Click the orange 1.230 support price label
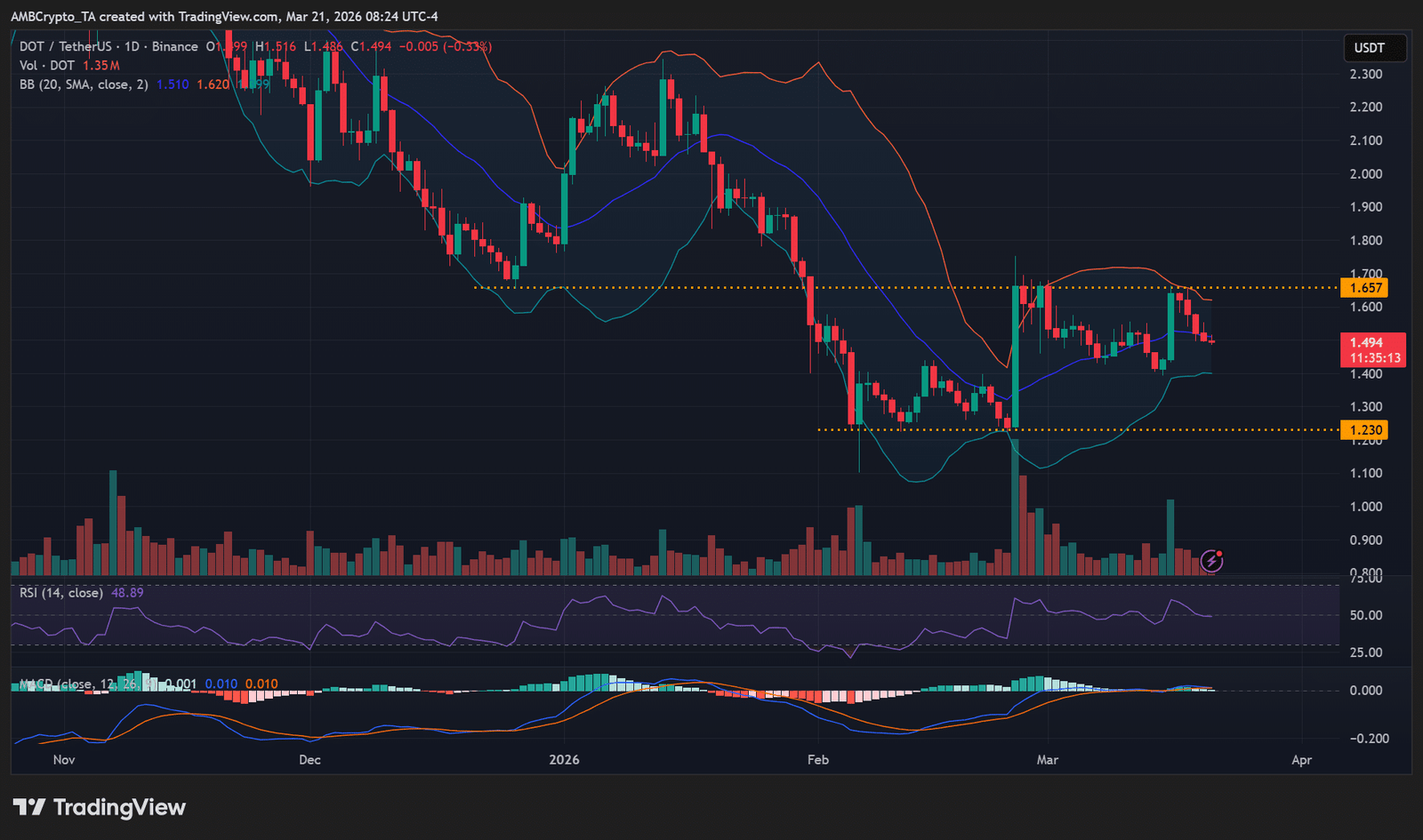 (x=1365, y=430)
